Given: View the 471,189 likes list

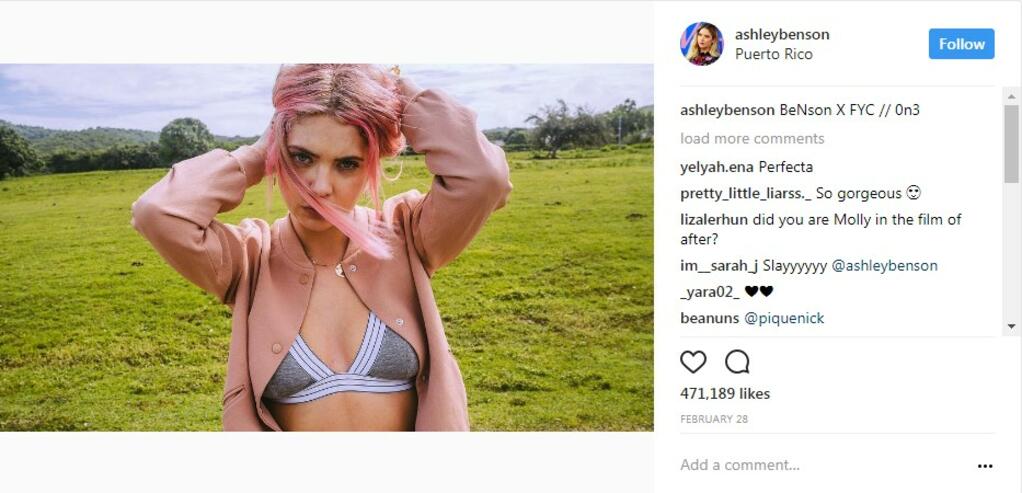Looking at the screenshot, I should (x=725, y=394).
